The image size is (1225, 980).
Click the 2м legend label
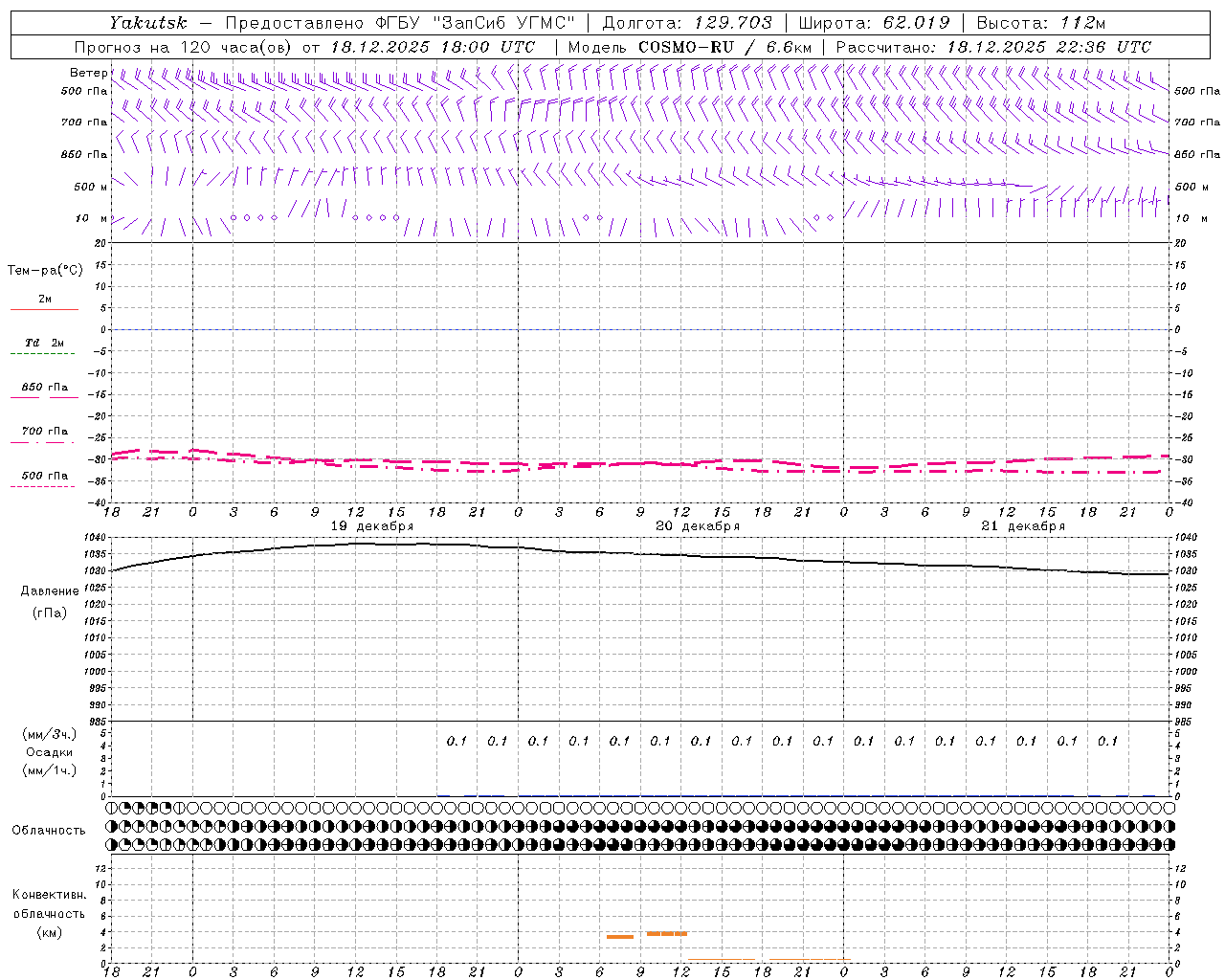(x=45, y=299)
